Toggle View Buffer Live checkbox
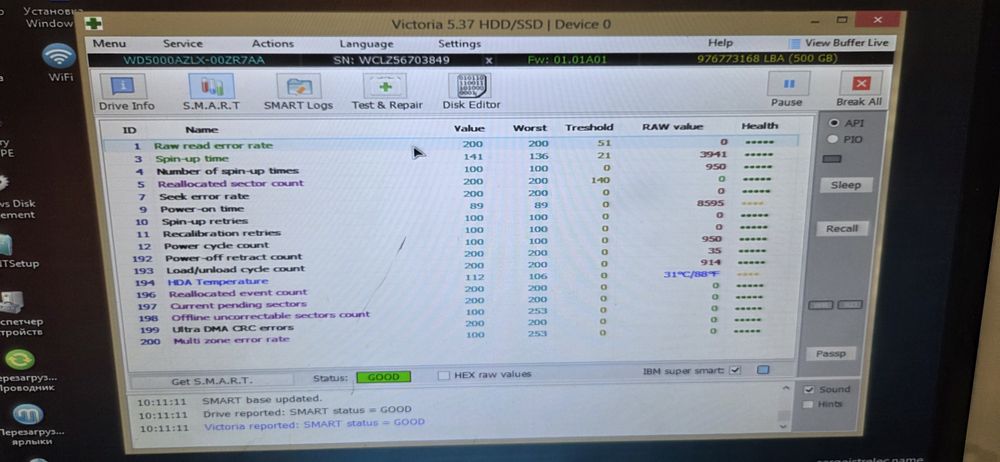1000x462 pixels. coord(795,43)
